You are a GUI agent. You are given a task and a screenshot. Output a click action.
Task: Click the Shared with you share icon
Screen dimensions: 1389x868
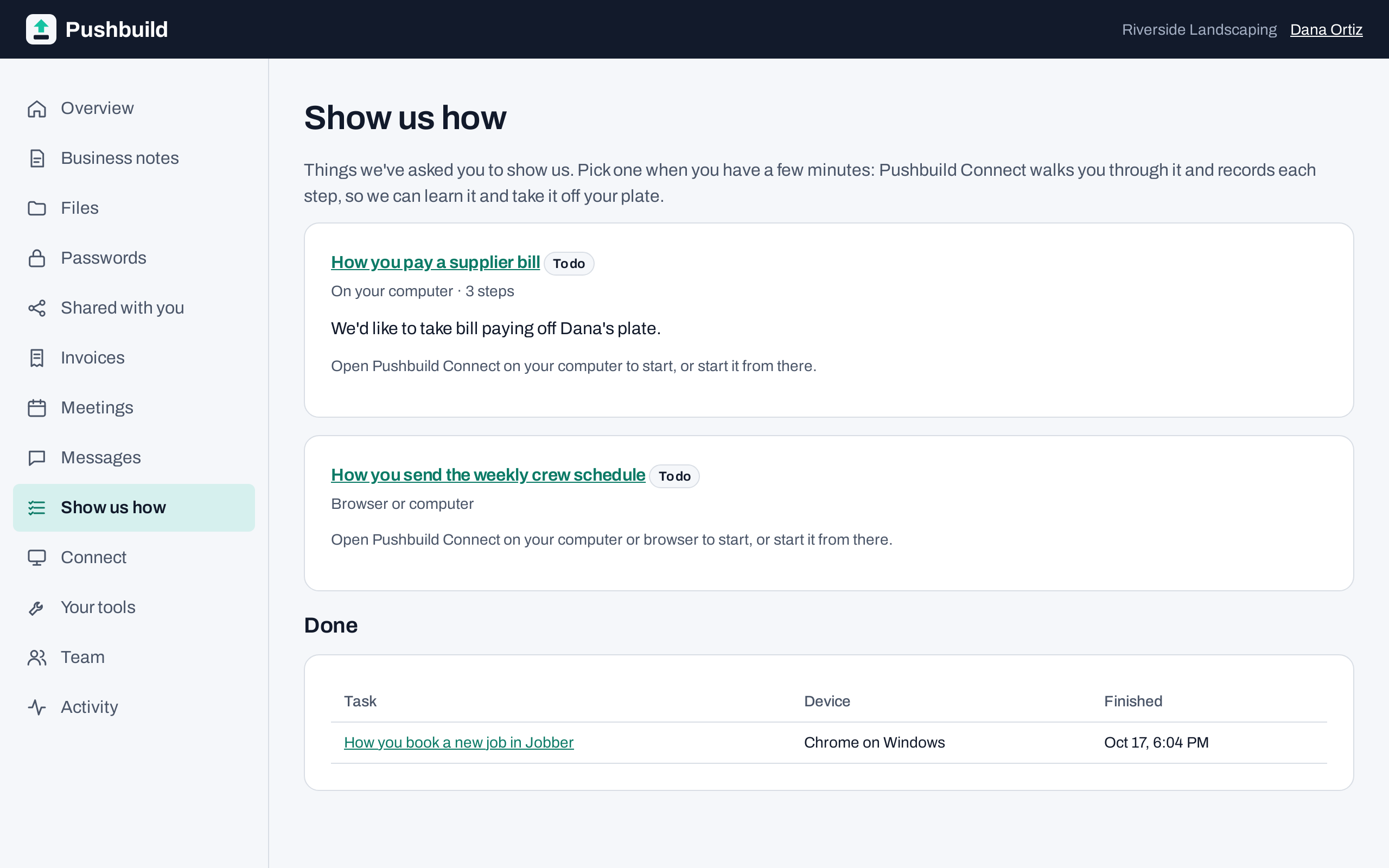tap(37, 308)
